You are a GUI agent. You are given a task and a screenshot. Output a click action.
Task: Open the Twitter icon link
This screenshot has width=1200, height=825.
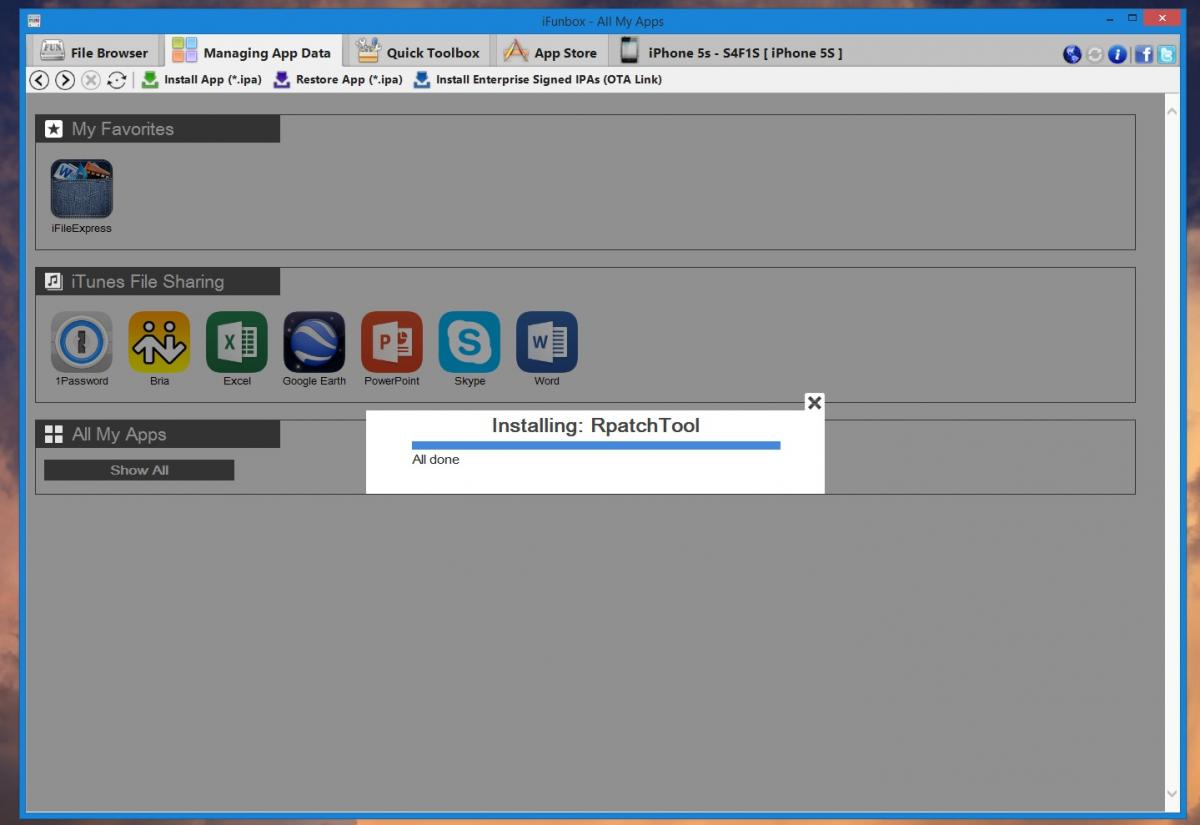pyautogui.click(x=1167, y=54)
